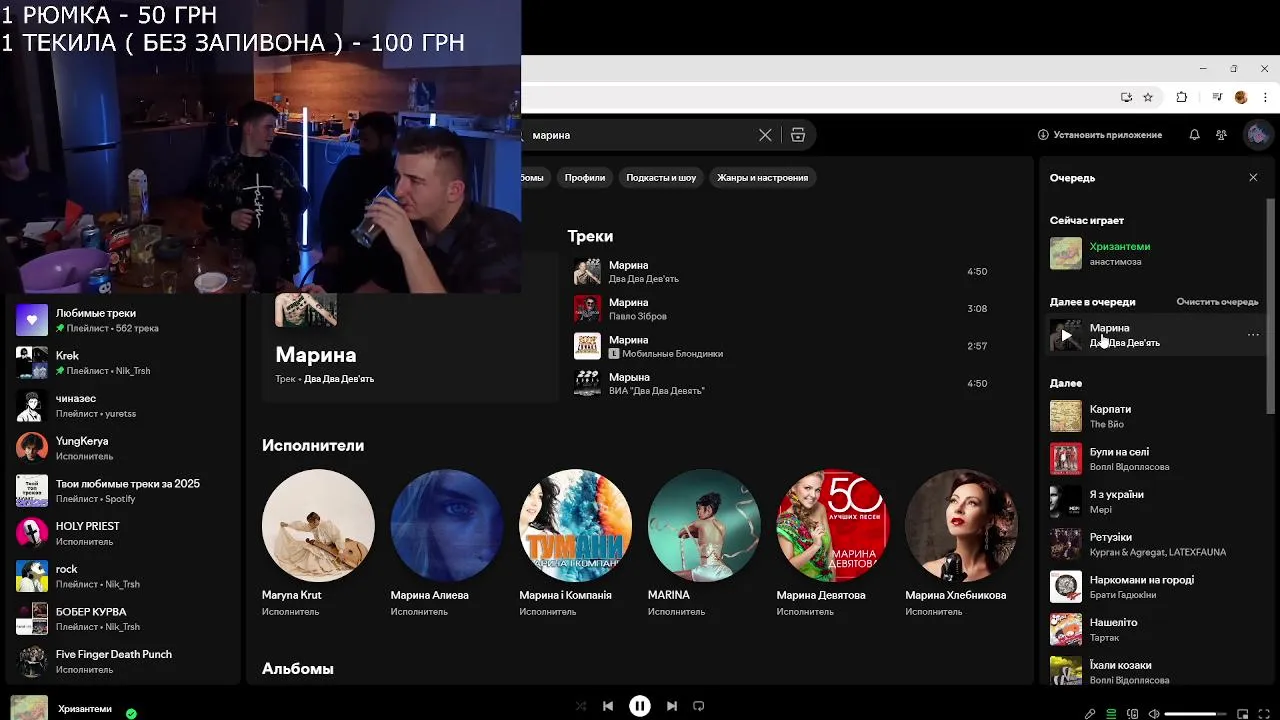Open Chrome extensions puzzle icon
Image resolution: width=1280 pixels, height=720 pixels.
pos(1181,97)
